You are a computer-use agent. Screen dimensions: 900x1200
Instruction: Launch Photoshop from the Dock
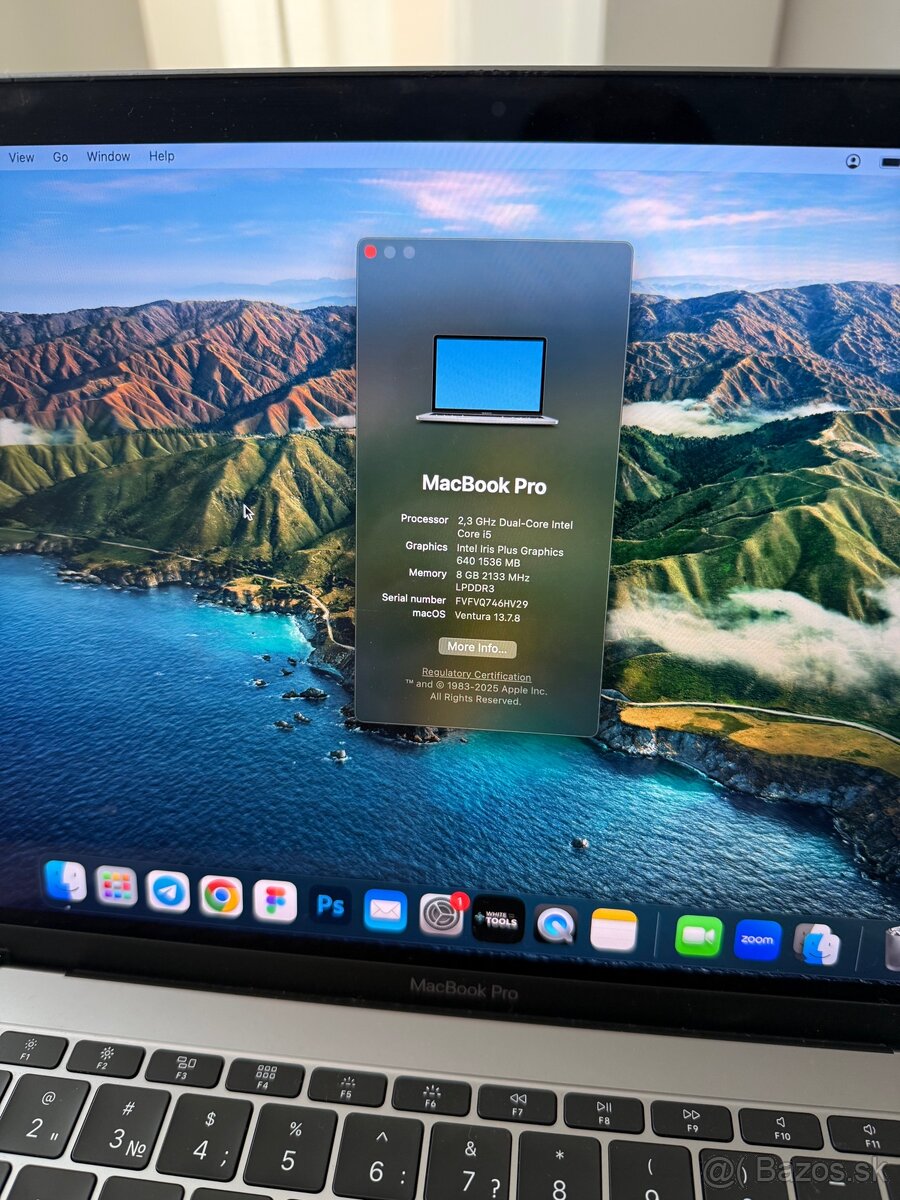click(x=330, y=906)
